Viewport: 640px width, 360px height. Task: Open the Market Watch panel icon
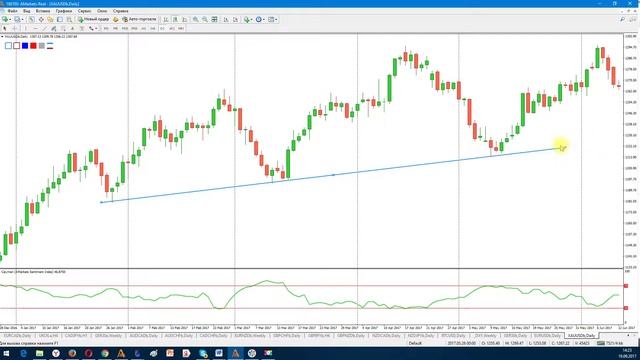click(x=31, y=19)
